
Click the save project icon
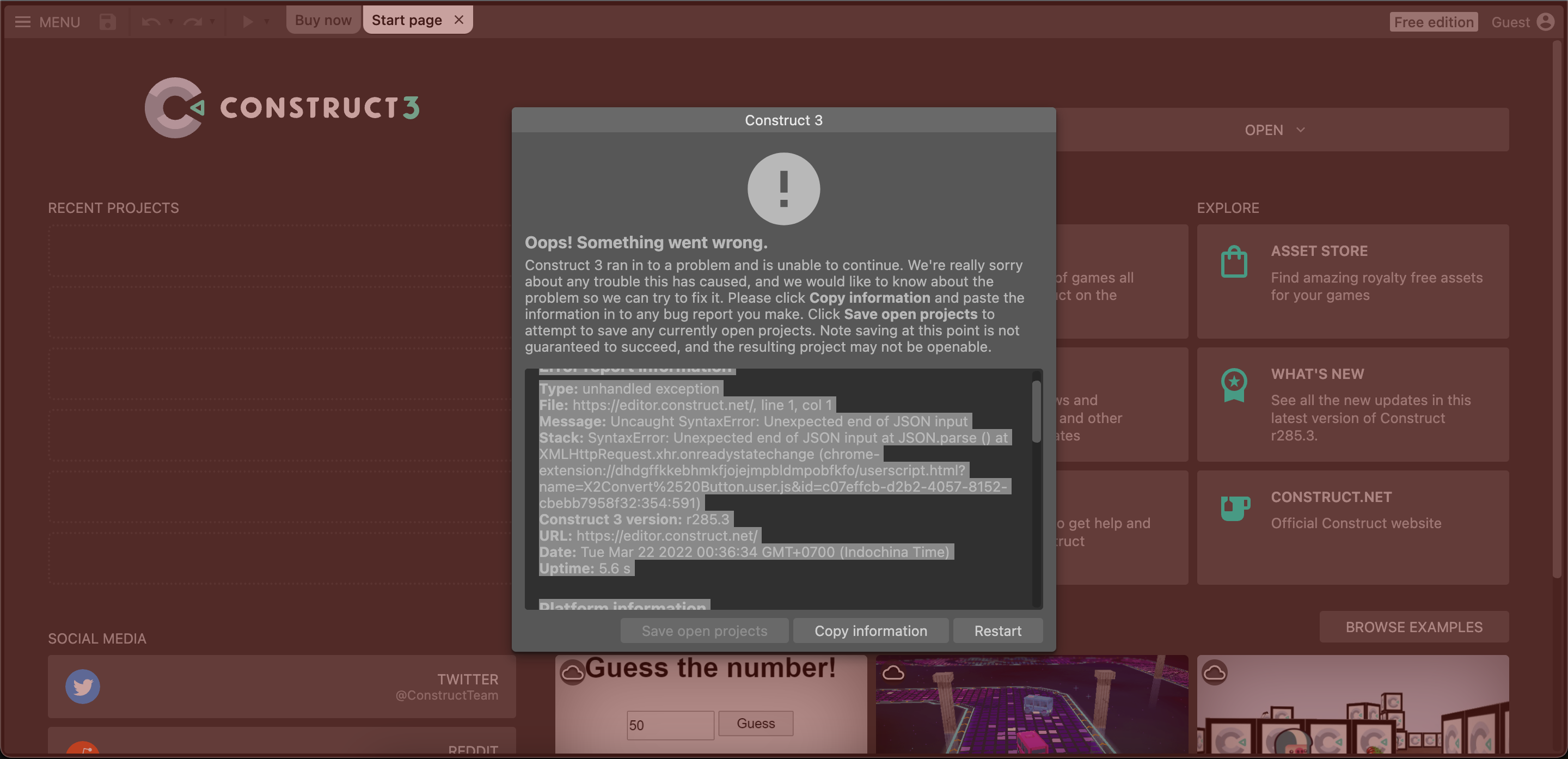pos(107,21)
